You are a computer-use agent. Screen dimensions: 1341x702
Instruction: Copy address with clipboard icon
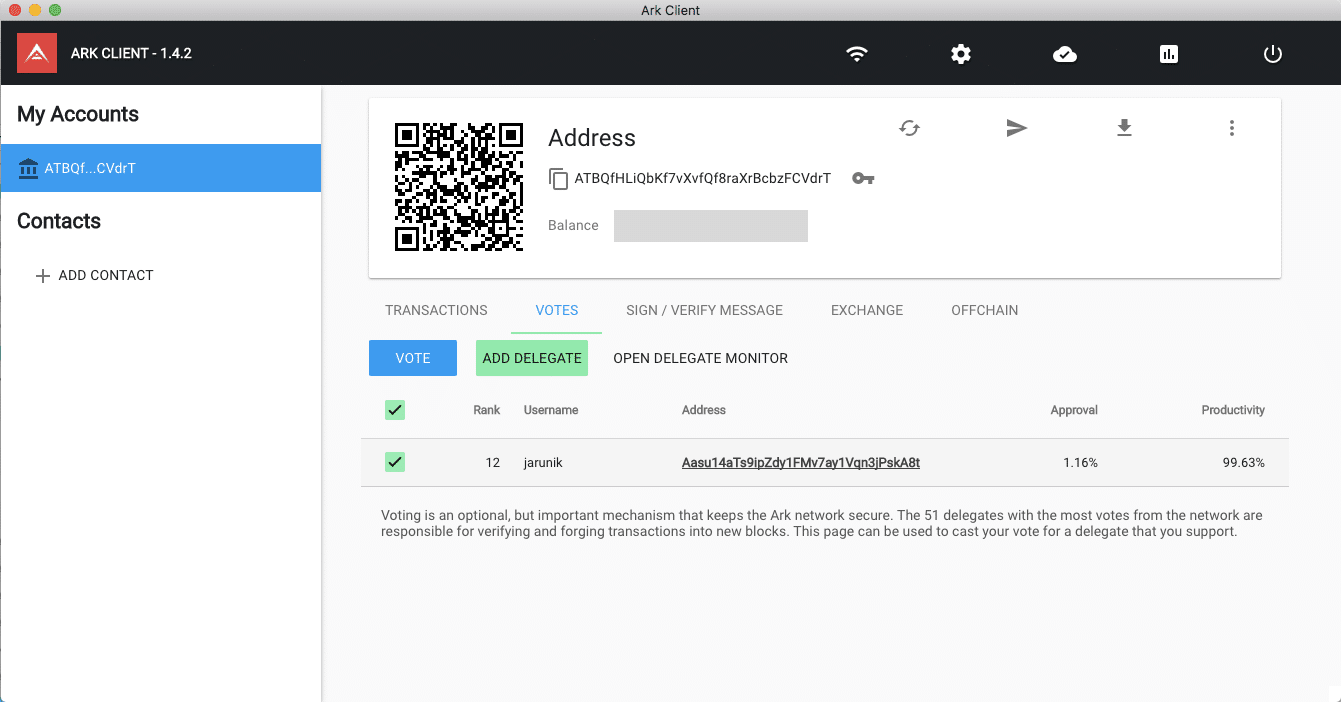pyautogui.click(x=558, y=179)
